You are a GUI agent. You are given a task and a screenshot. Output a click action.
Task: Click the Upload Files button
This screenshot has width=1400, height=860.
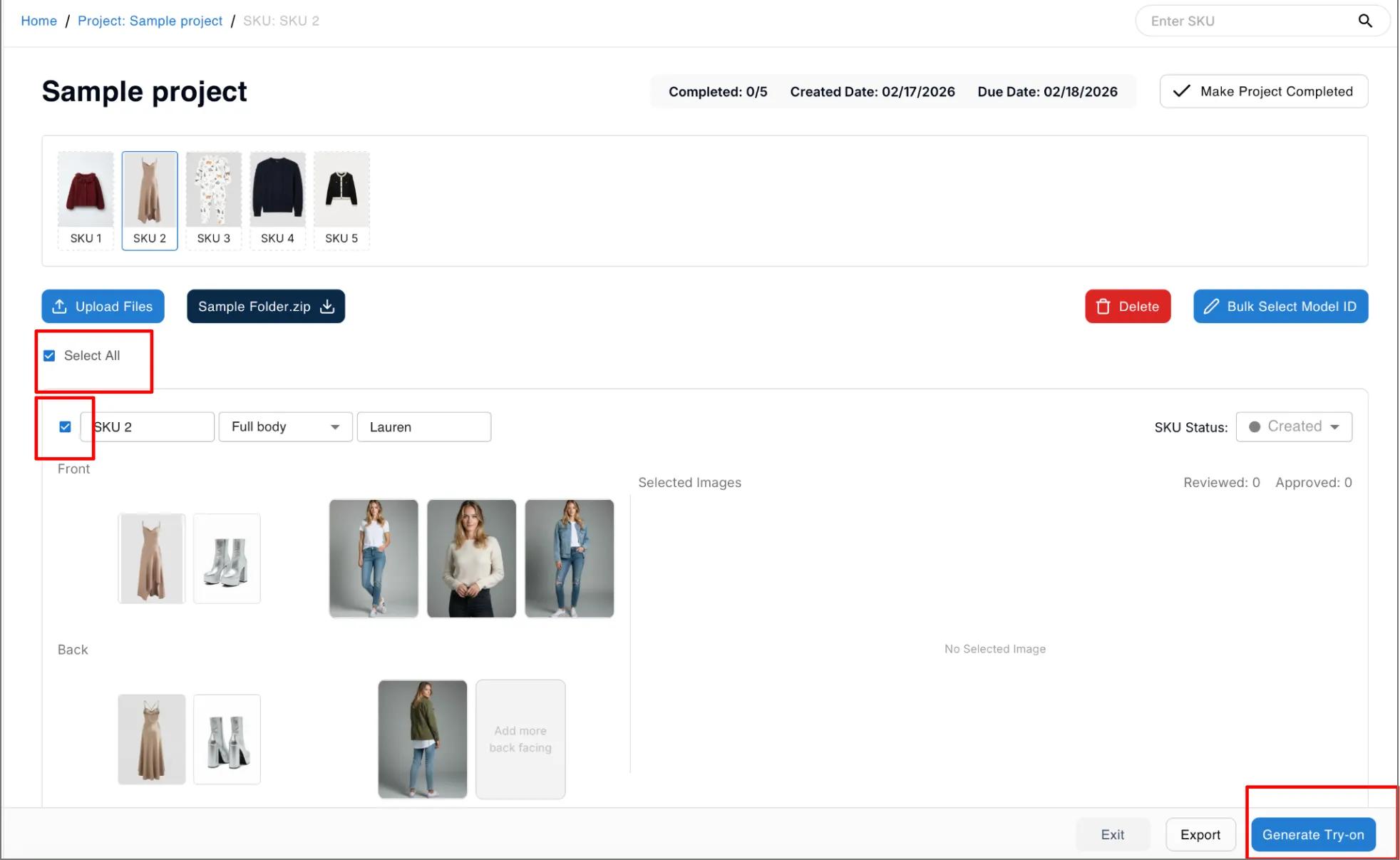103,306
